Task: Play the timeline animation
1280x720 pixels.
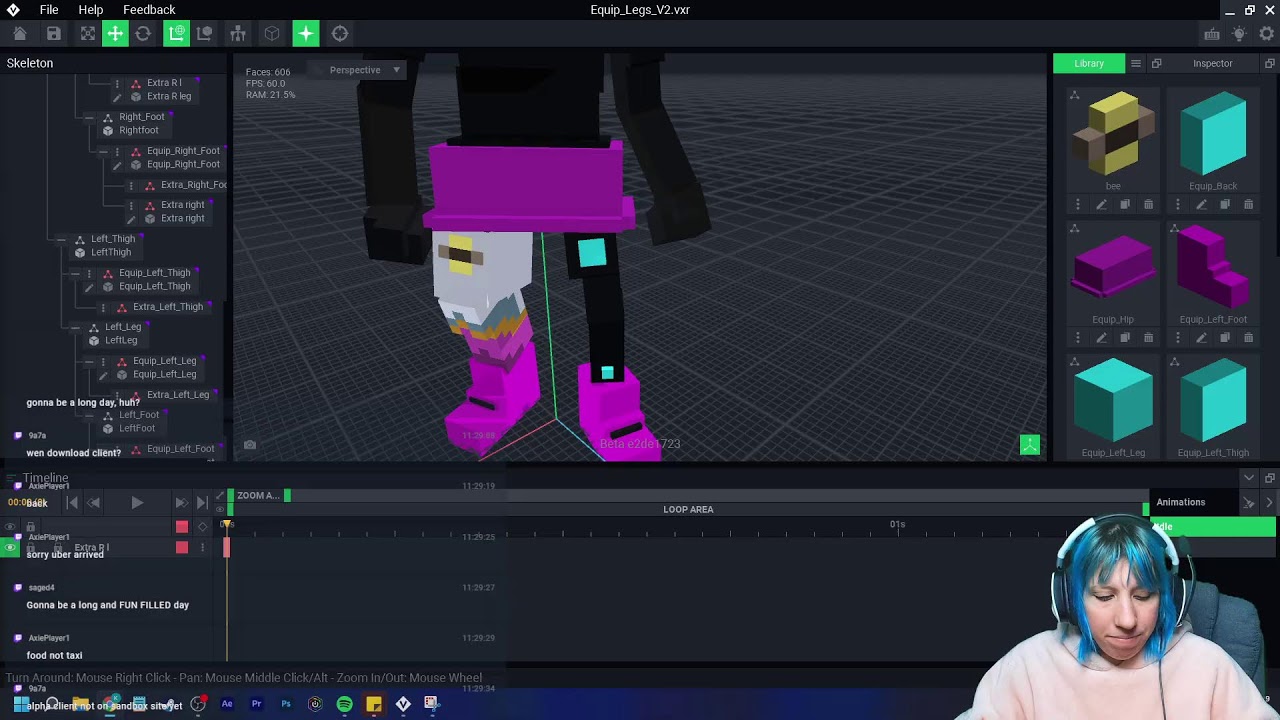Action: pos(137,503)
